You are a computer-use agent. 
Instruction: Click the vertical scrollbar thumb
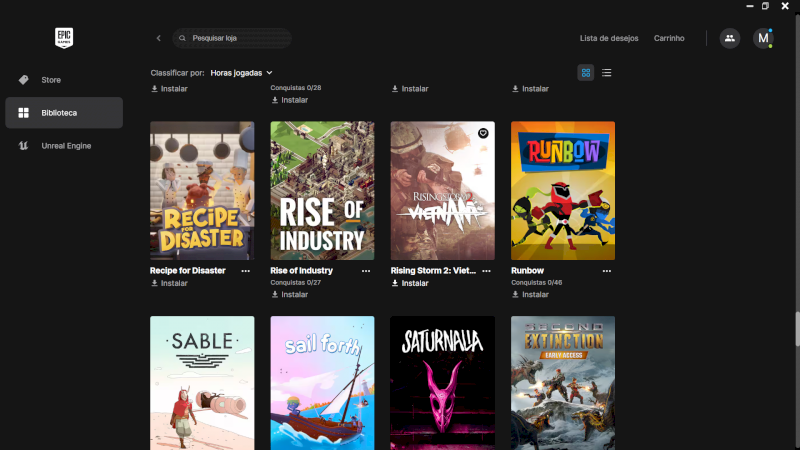(x=796, y=329)
